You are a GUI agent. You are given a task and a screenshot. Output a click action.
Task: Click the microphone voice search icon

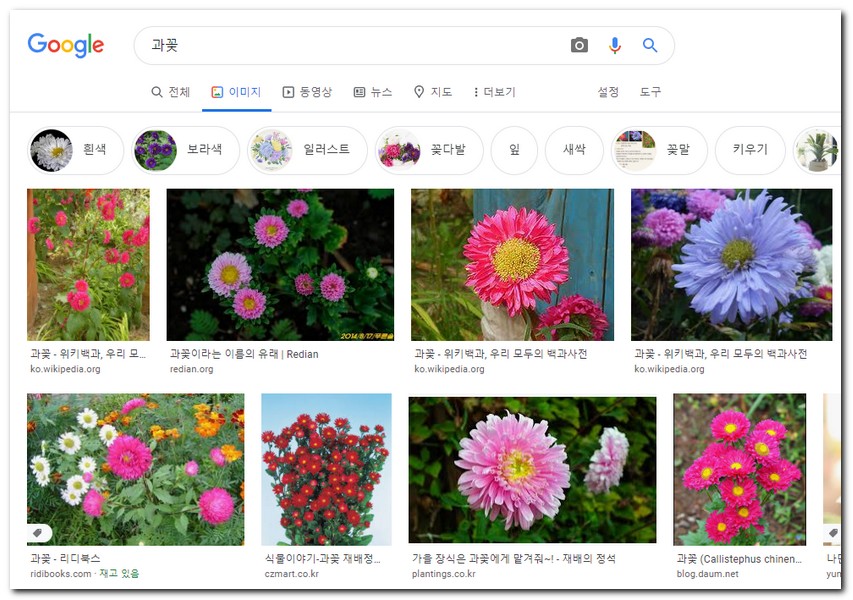(x=615, y=45)
